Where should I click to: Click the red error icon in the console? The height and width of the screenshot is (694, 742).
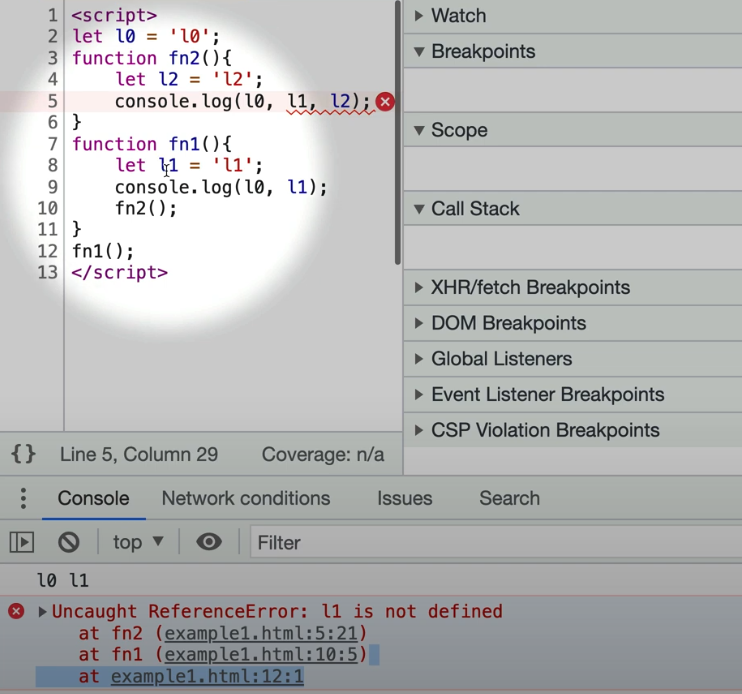click(16, 611)
